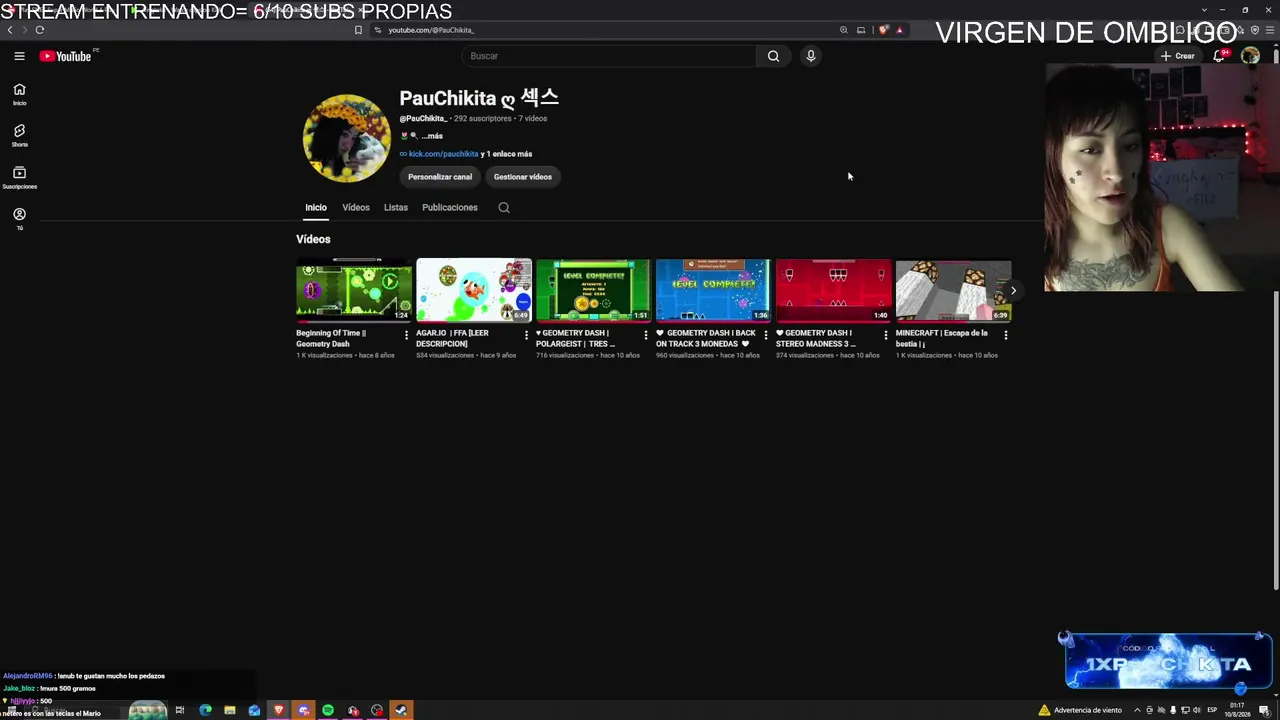
Task: Open Spotify from the taskbar
Action: [x=328, y=710]
